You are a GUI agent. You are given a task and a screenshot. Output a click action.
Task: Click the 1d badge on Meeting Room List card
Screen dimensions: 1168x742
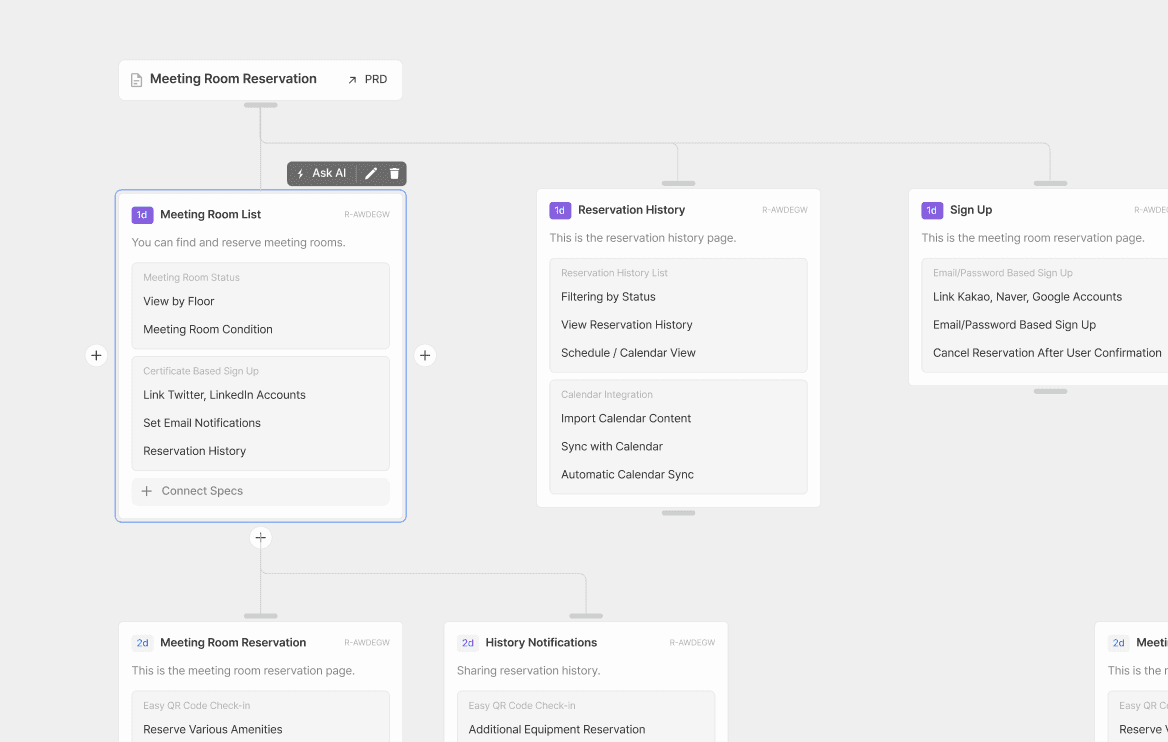[x=142, y=215]
